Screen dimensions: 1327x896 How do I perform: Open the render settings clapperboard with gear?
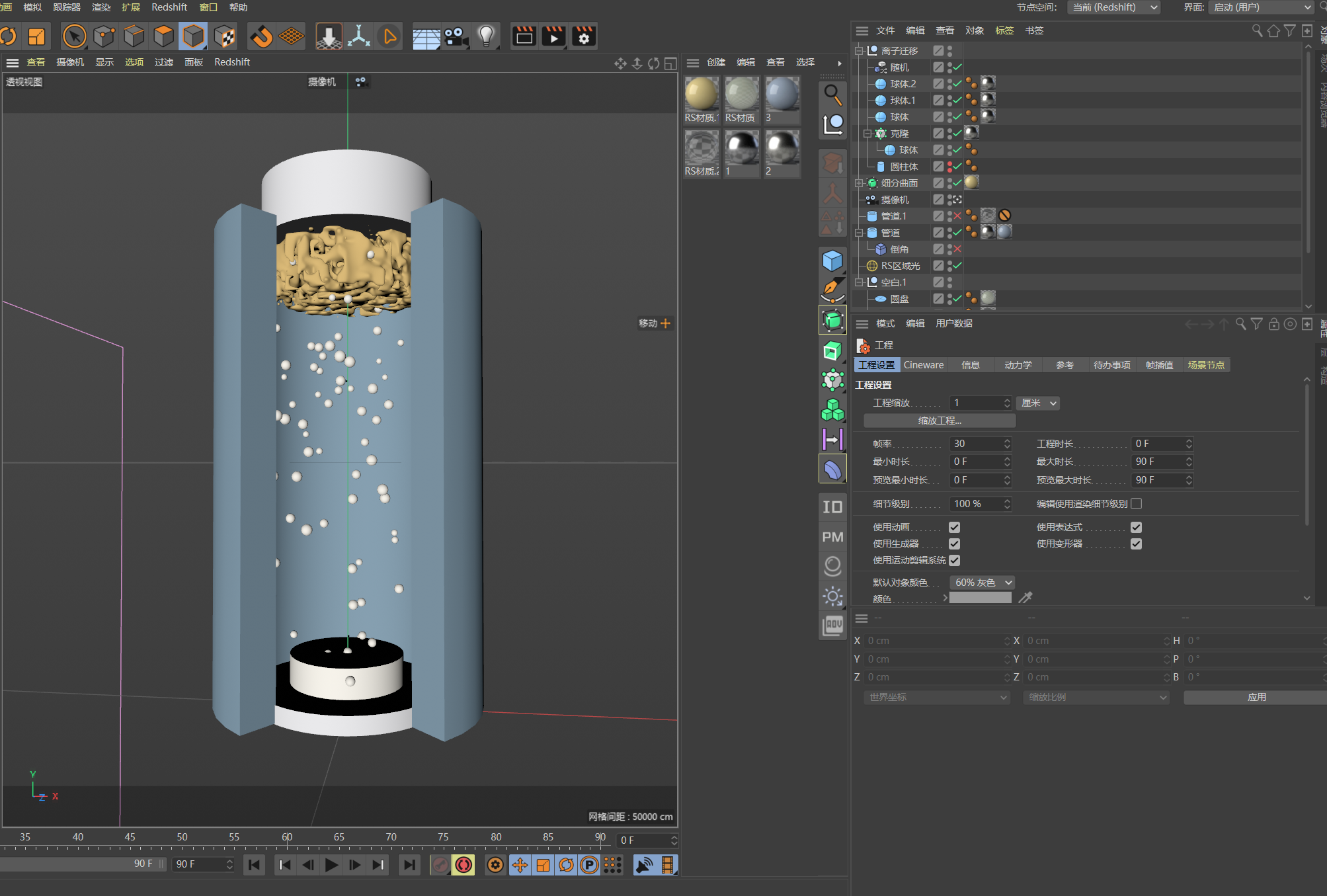coord(583,36)
